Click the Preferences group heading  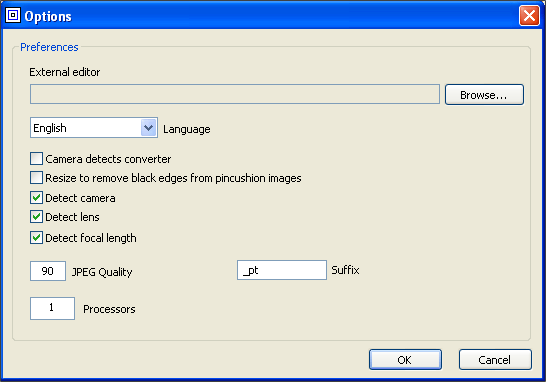(x=49, y=47)
